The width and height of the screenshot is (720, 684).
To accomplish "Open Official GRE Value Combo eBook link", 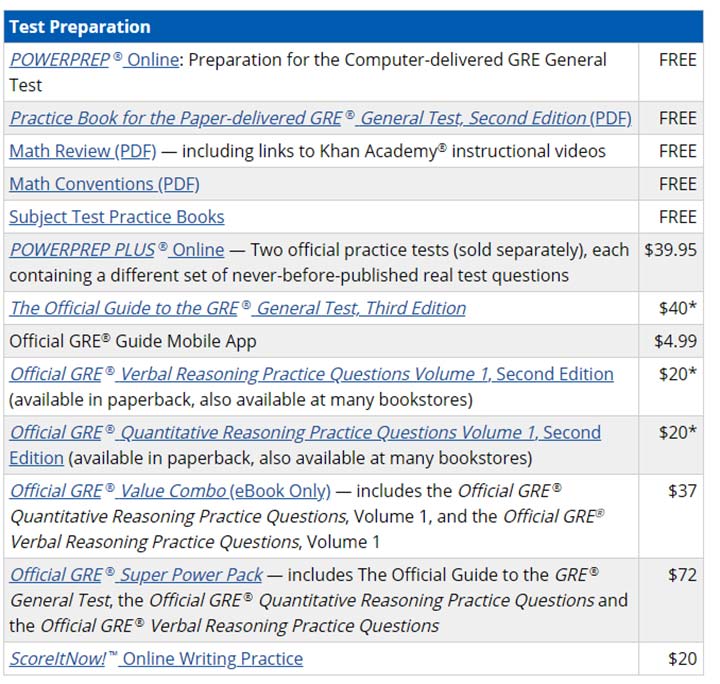I will pyautogui.click(x=170, y=491).
